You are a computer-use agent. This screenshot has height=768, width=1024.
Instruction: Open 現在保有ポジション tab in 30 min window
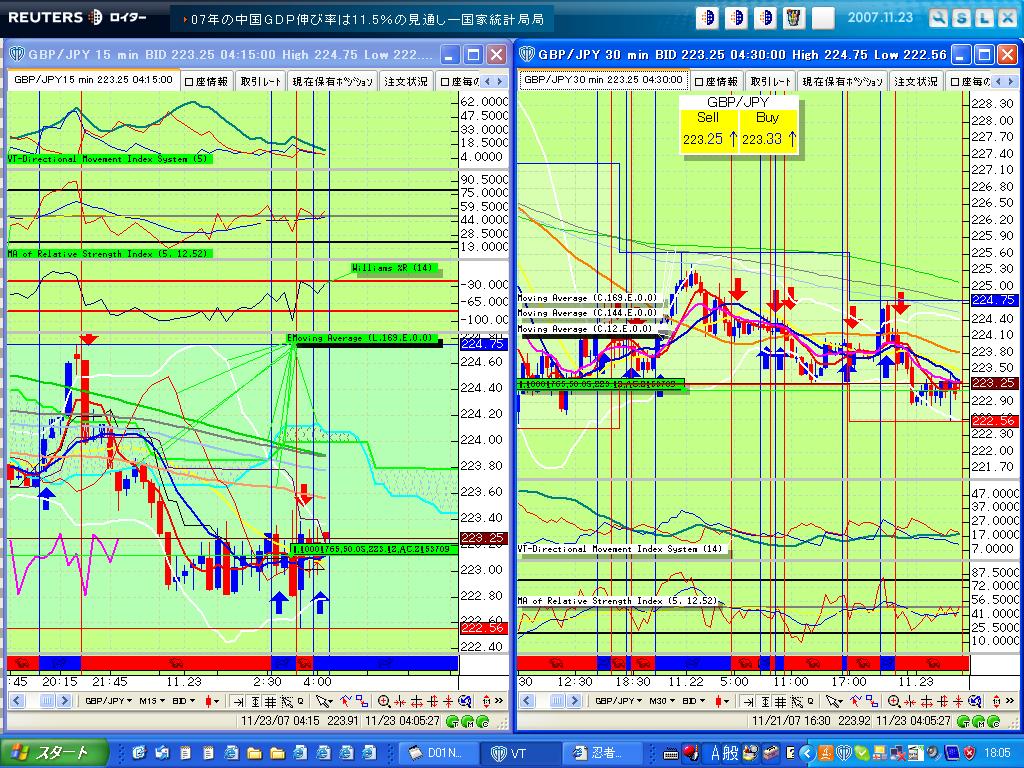pyautogui.click(x=842, y=81)
